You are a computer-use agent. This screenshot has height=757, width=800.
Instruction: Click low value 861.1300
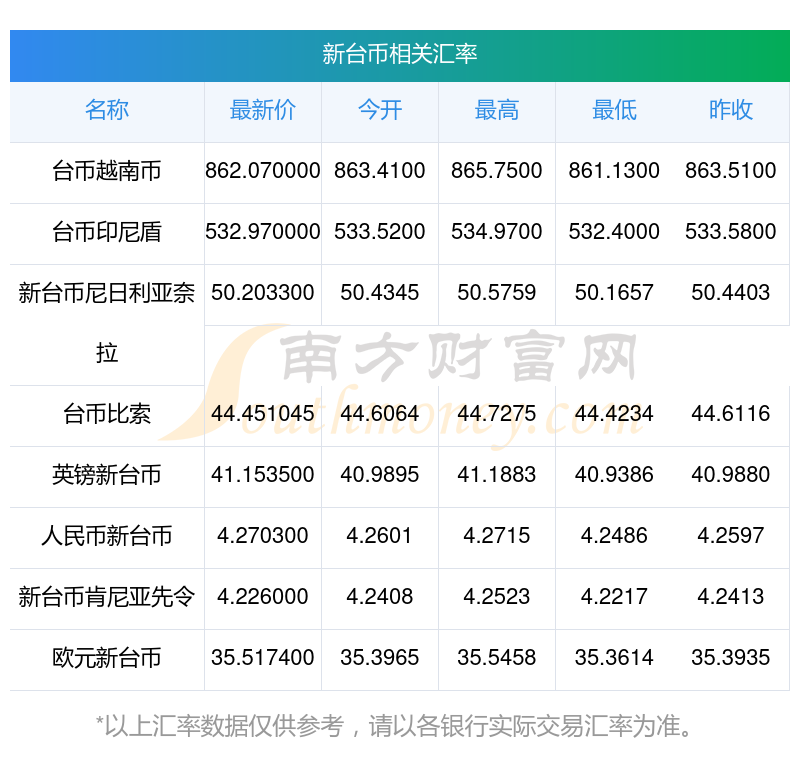(614, 170)
